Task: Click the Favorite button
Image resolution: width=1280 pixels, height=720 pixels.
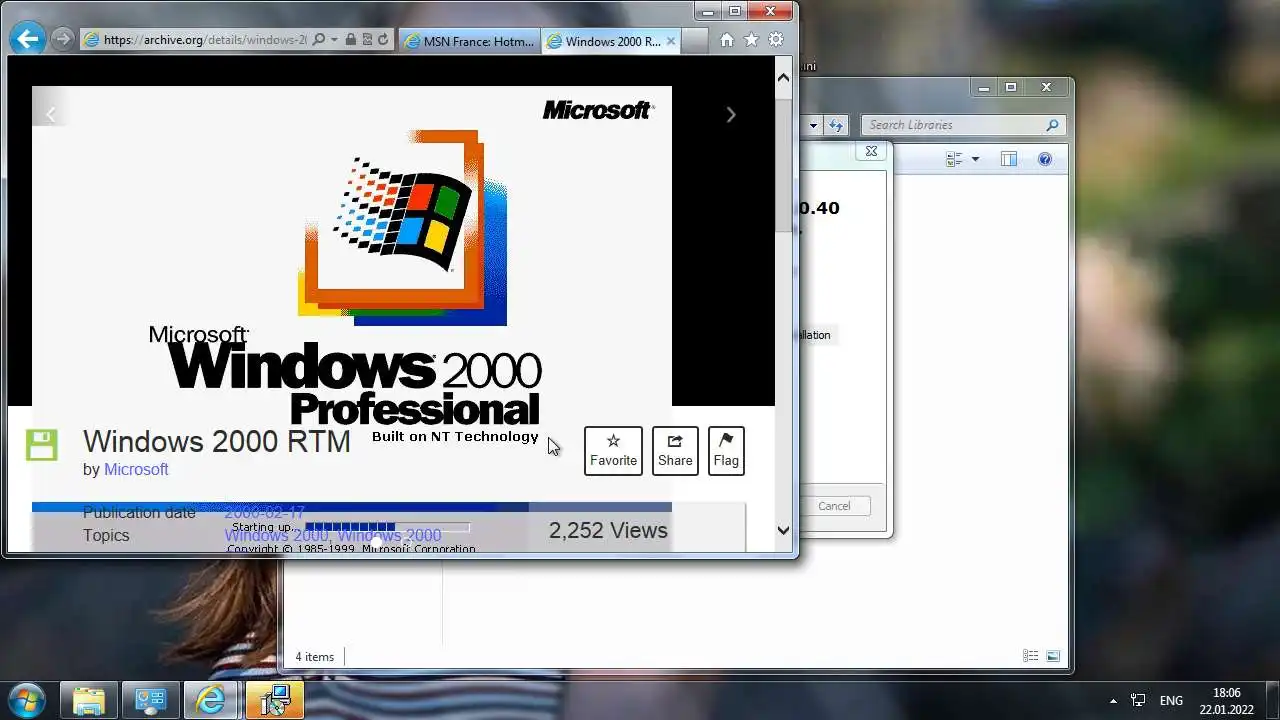Action: pyautogui.click(x=613, y=451)
